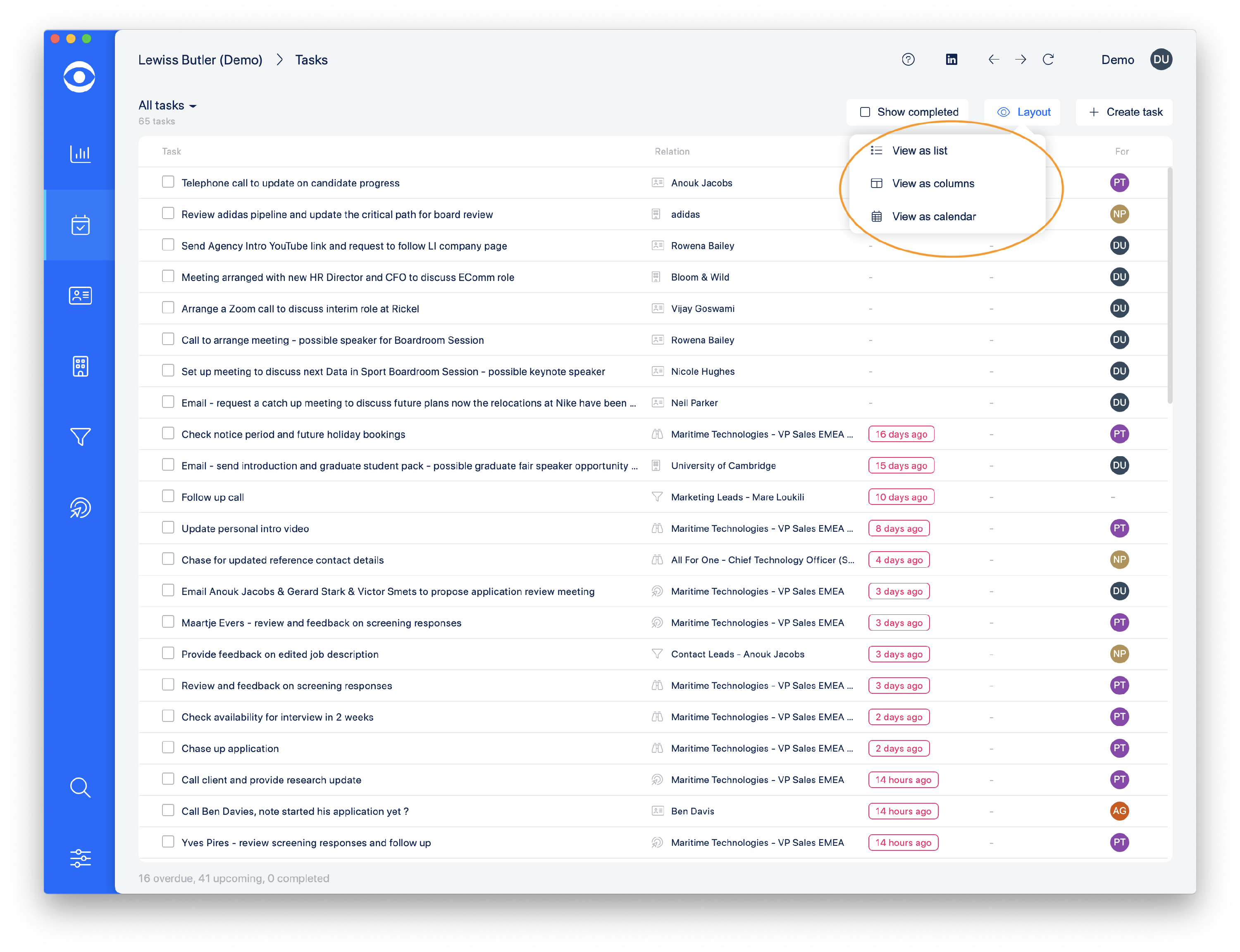Check off the Follow up call task
Image resolution: width=1240 pixels, height=952 pixels.
[x=168, y=496]
